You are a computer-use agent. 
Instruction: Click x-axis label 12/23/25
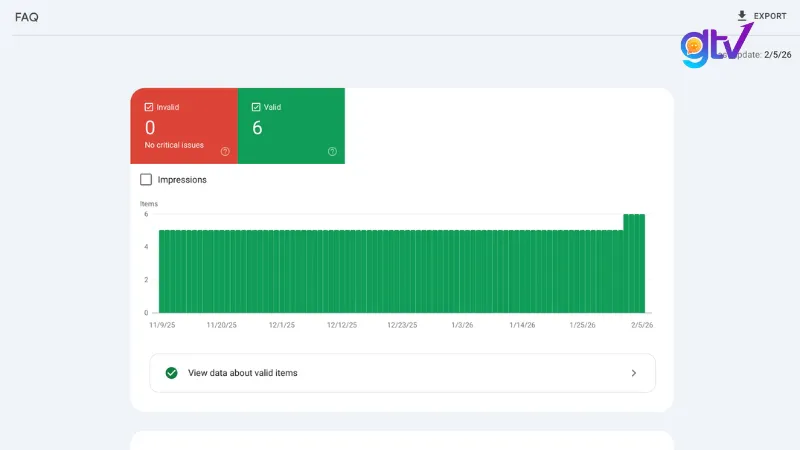(402, 325)
